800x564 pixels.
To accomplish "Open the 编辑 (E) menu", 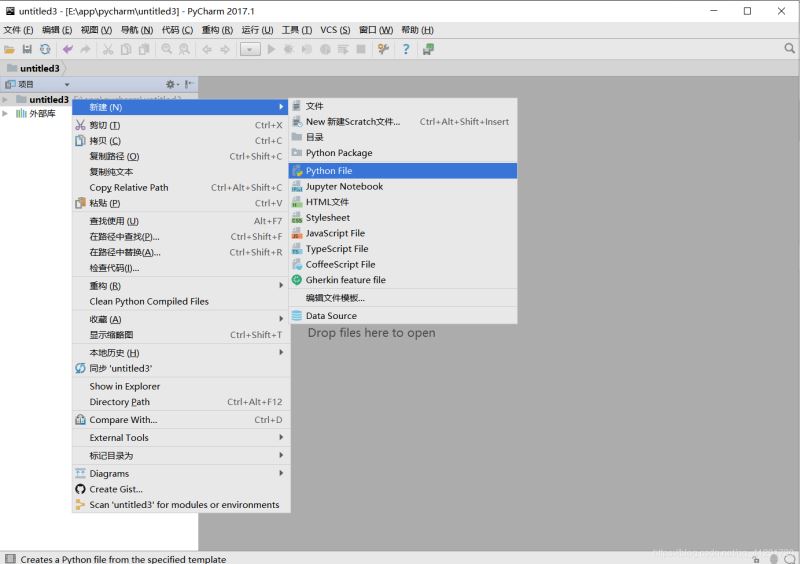I will (57, 30).
